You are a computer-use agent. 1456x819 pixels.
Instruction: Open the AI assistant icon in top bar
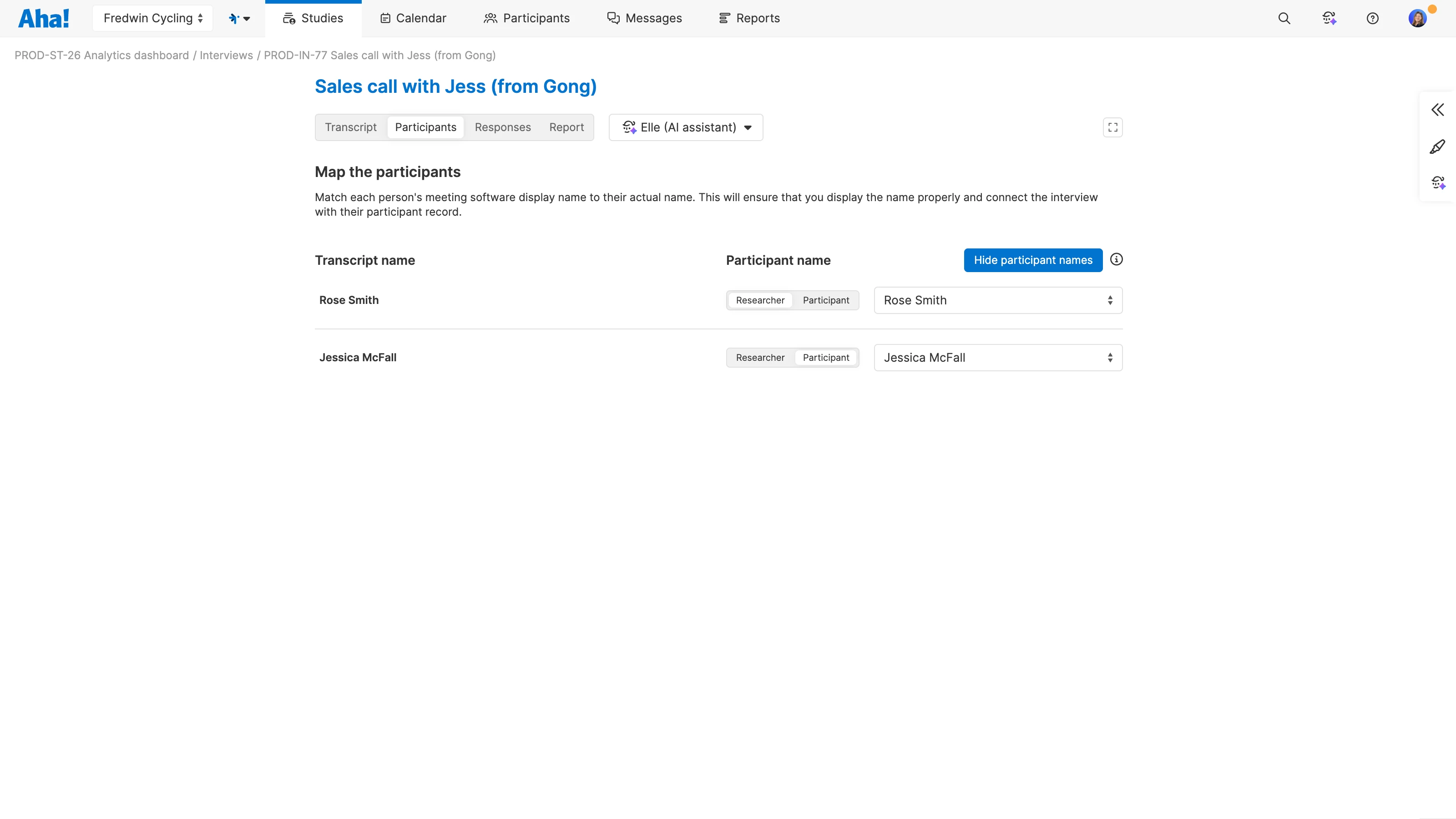click(1329, 18)
